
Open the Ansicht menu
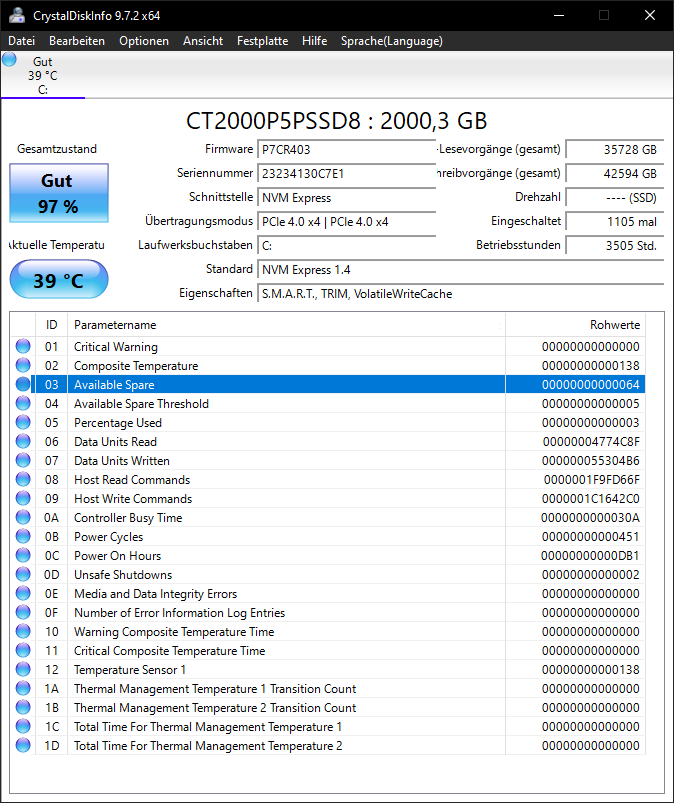(x=203, y=41)
